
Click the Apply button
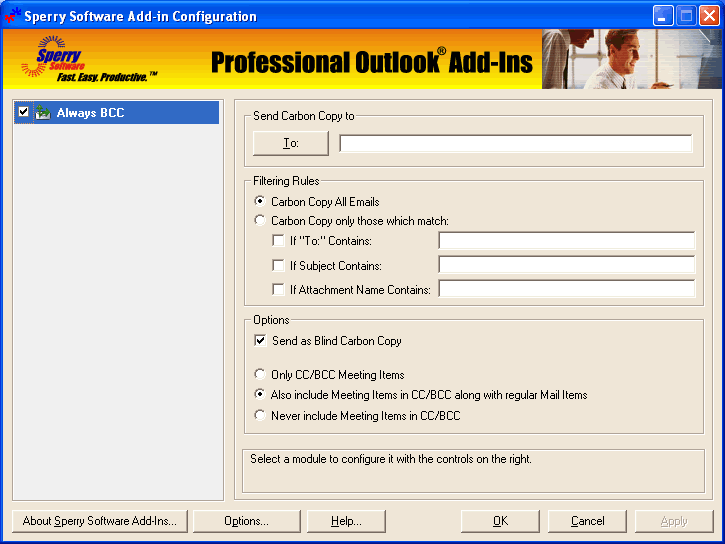(x=674, y=521)
